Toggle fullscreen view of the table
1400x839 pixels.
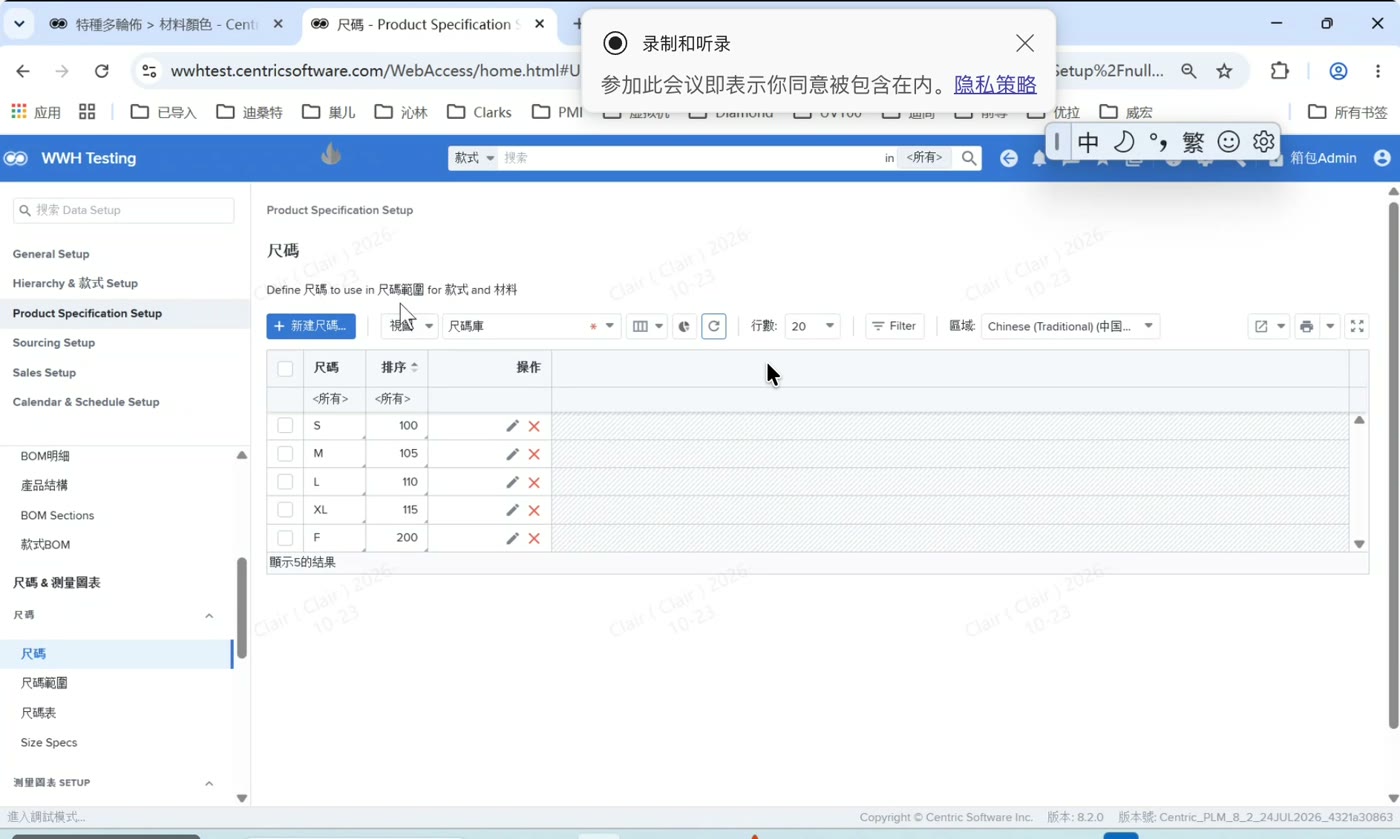click(x=1357, y=326)
